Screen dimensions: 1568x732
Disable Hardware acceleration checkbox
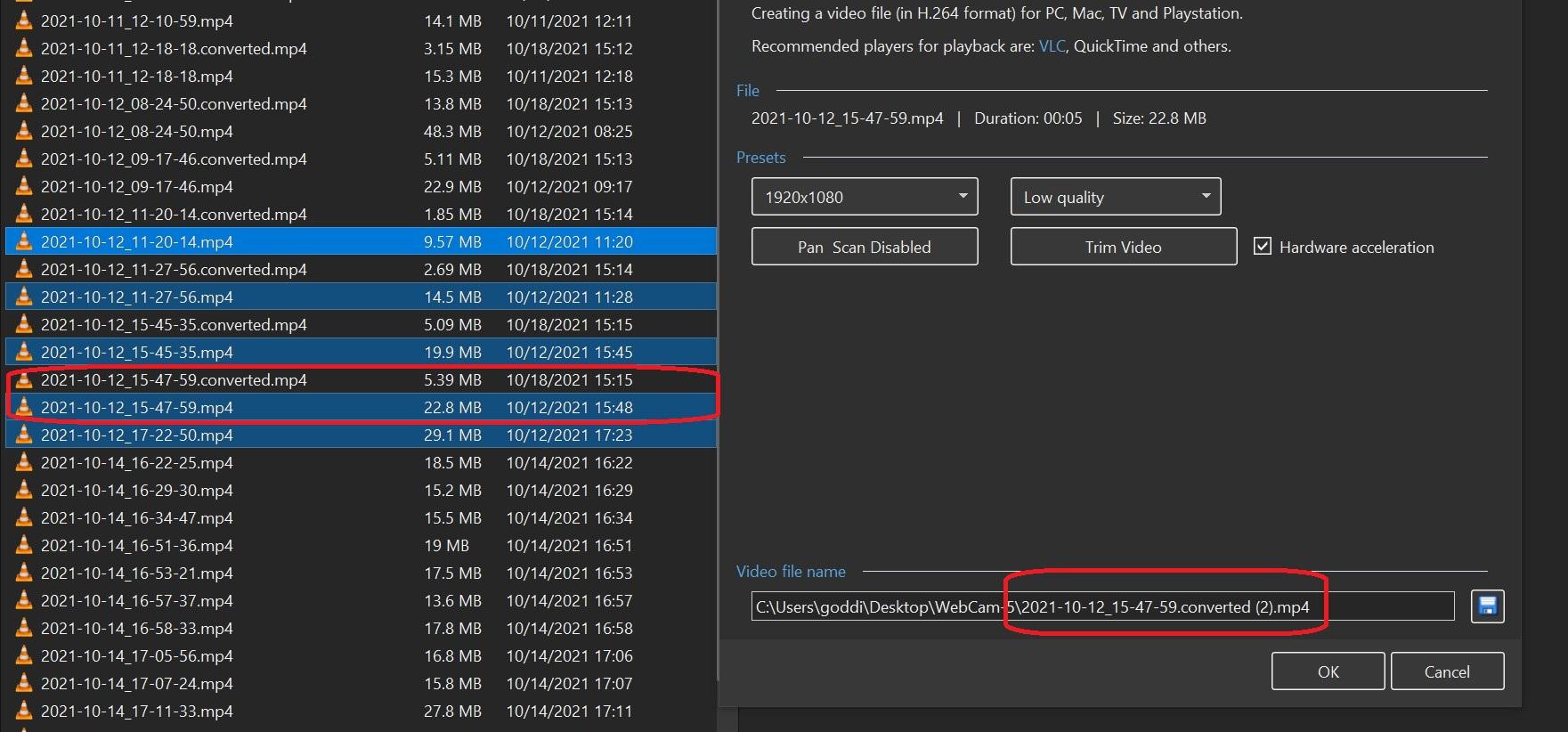(x=1262, y=247)
